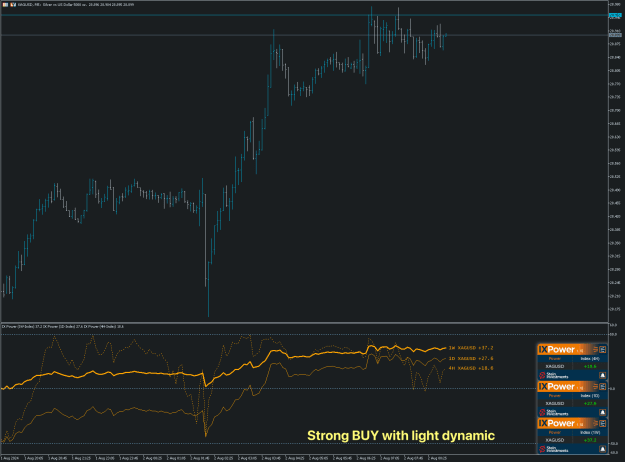Click the grid icon left of the chart title
This screenshot has height=462, width=625.
[5, 4]
